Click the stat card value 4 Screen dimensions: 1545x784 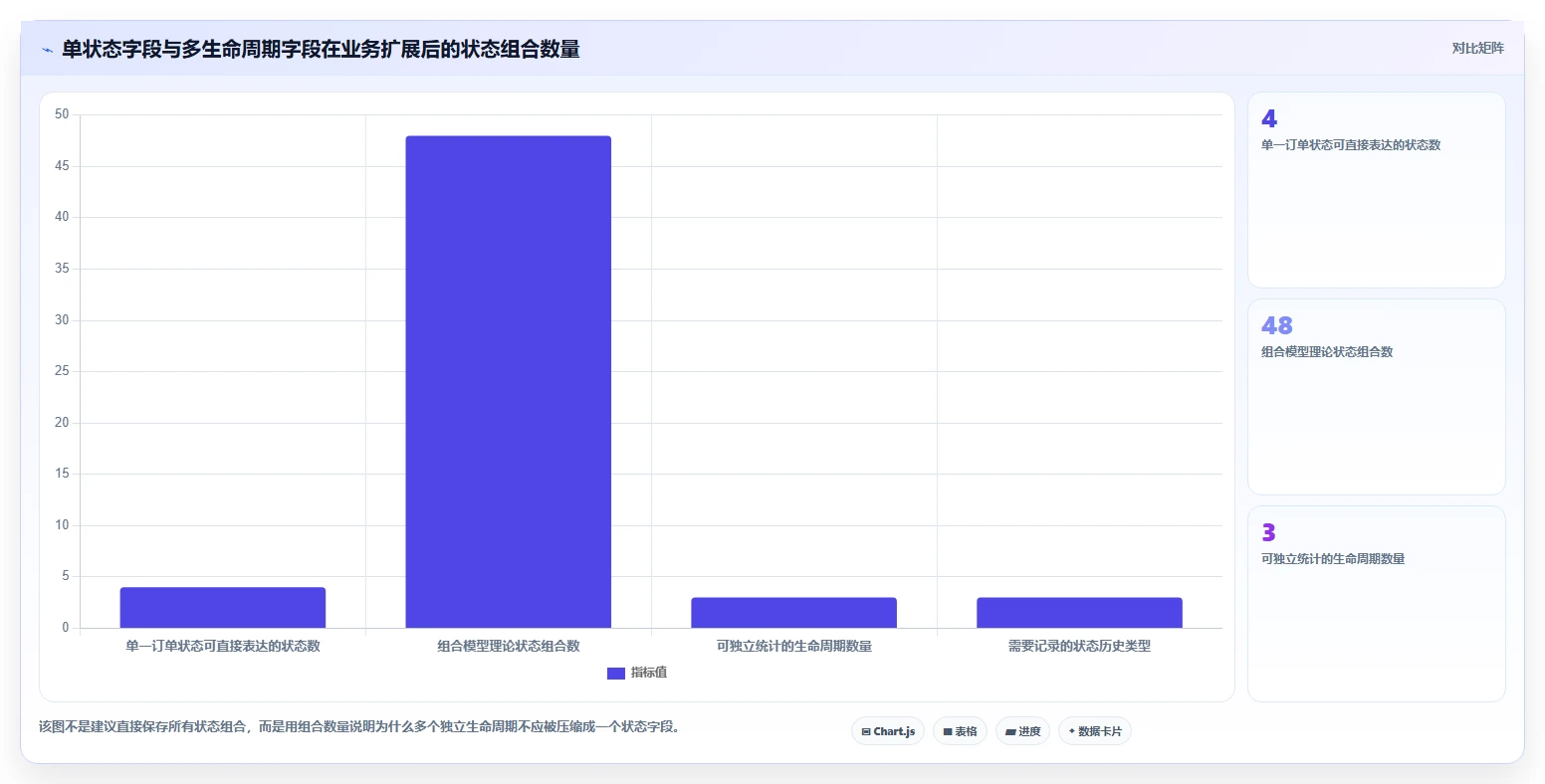click(1269, 119)
